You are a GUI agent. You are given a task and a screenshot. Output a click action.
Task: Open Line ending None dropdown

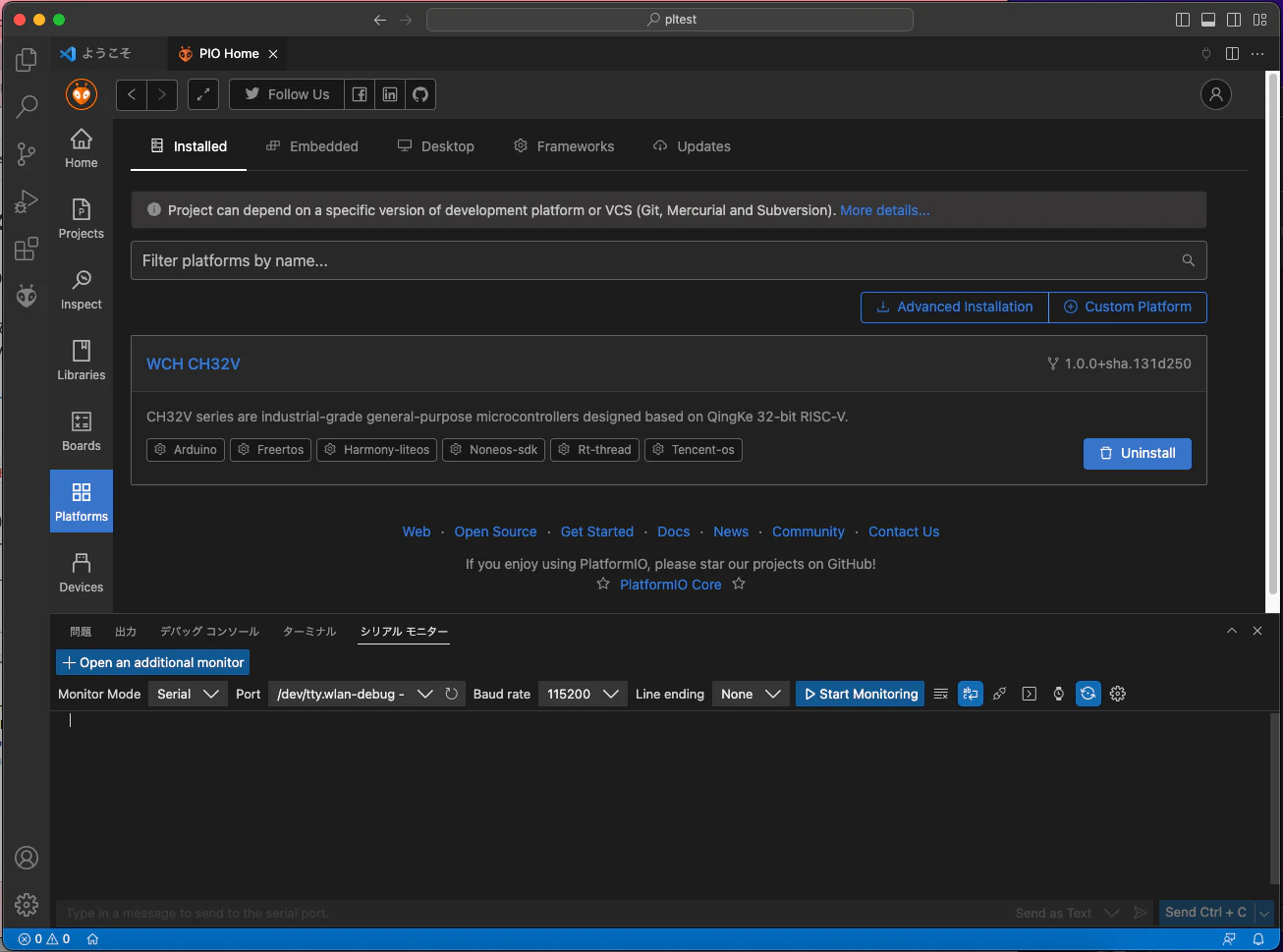coord(751,694)
